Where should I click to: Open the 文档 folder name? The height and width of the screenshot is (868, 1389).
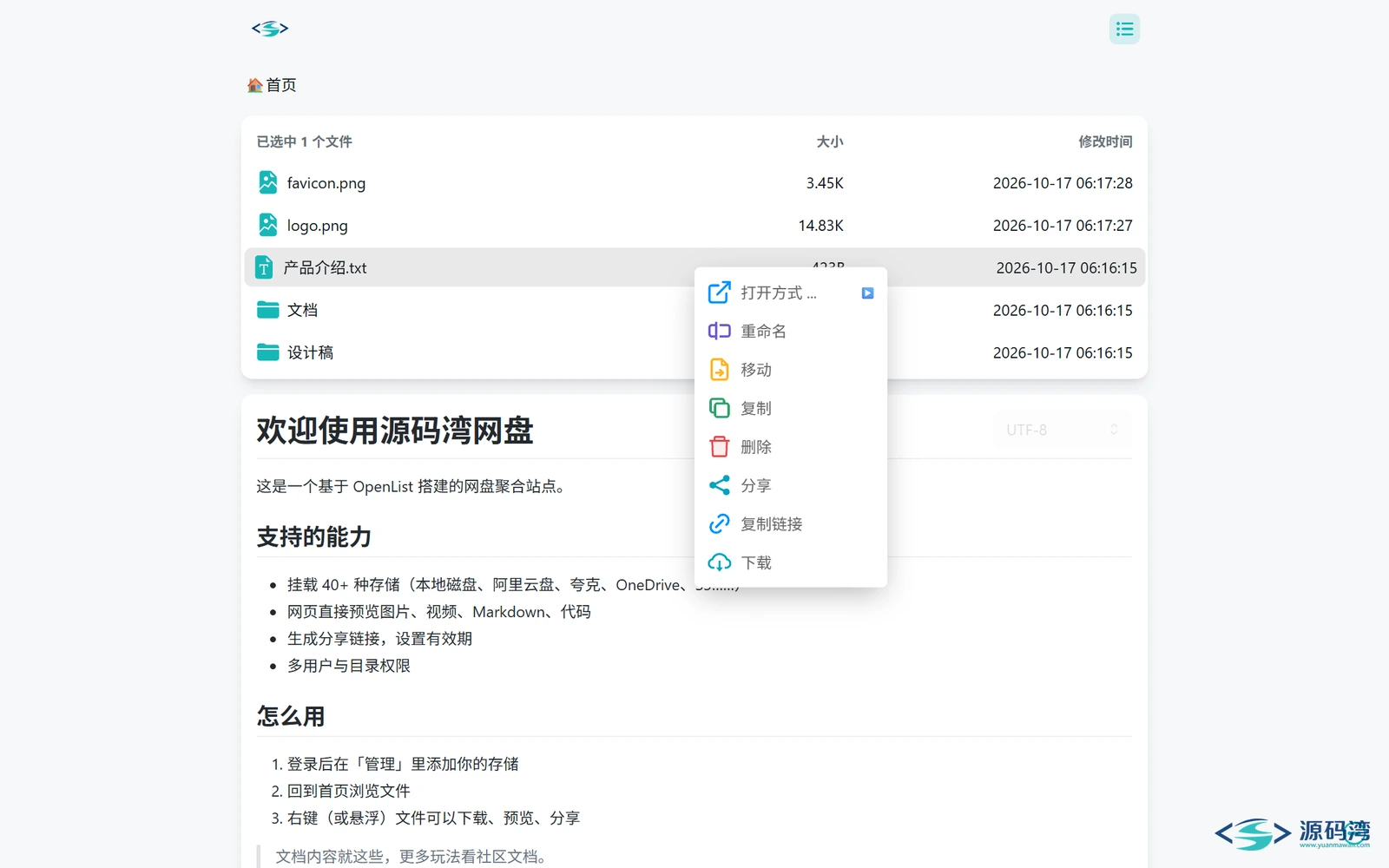302,310
